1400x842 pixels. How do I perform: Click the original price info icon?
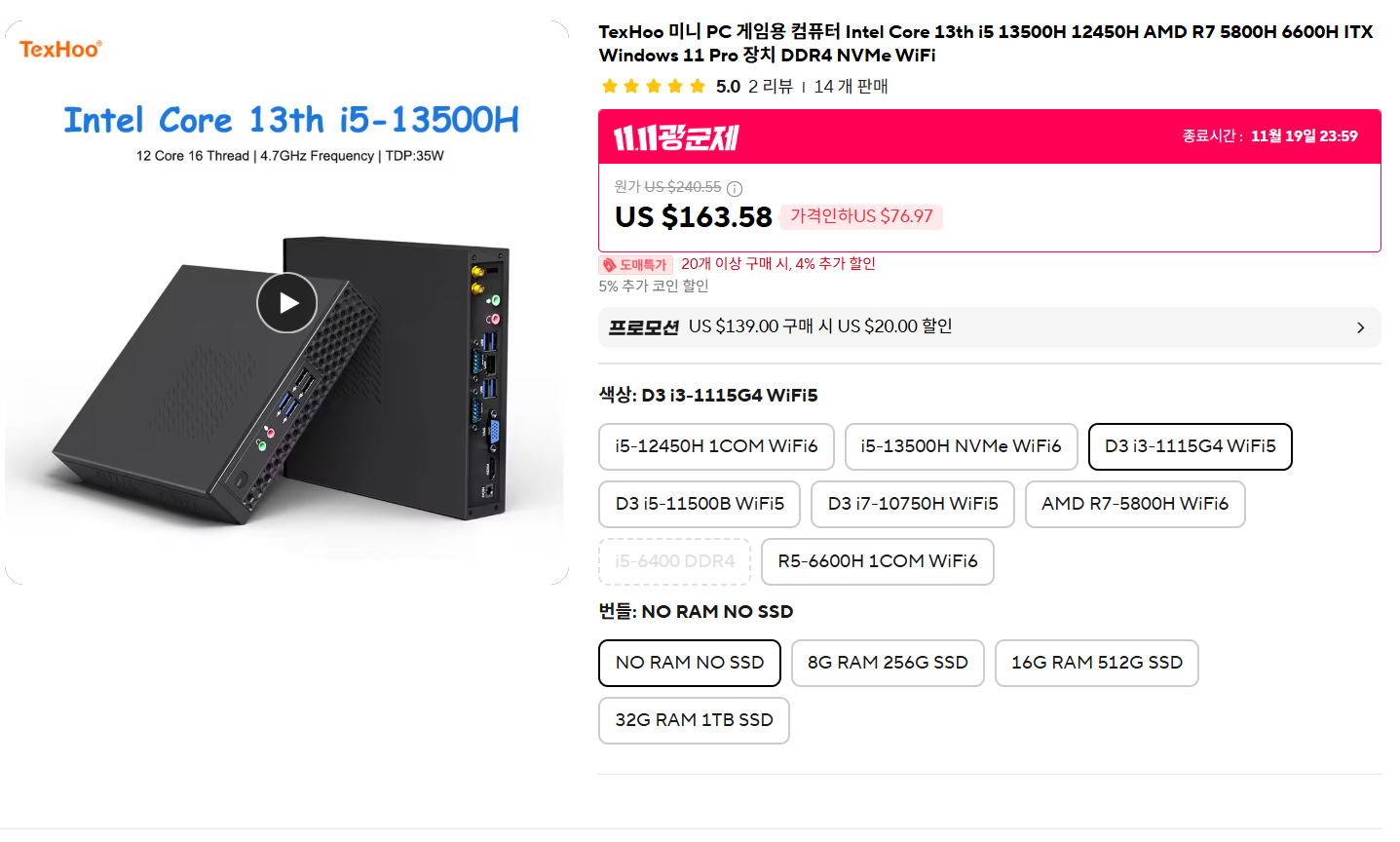pos(735,188)
